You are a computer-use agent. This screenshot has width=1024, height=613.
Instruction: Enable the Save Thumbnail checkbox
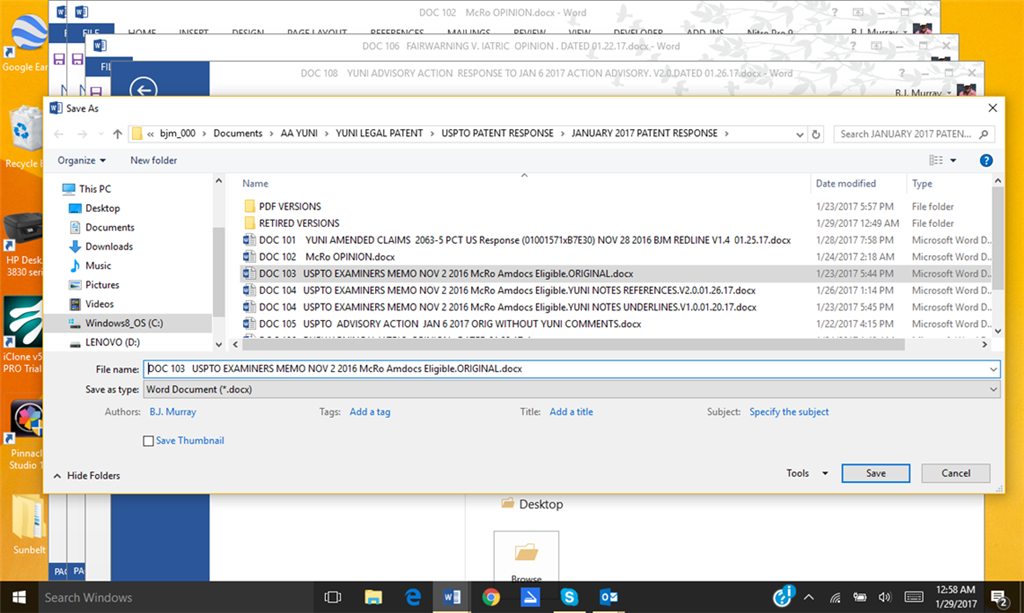coord(148,441)
